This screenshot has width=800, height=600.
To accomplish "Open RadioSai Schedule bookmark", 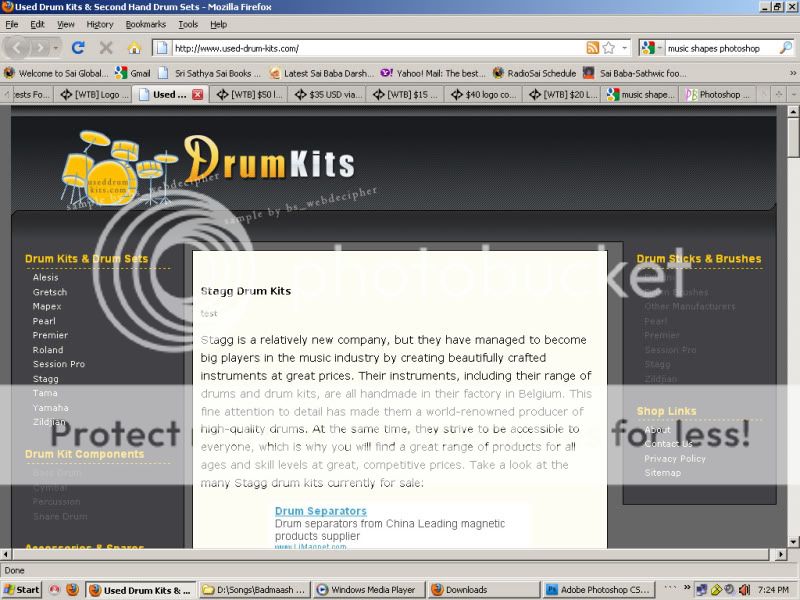I will coord(535,73).
